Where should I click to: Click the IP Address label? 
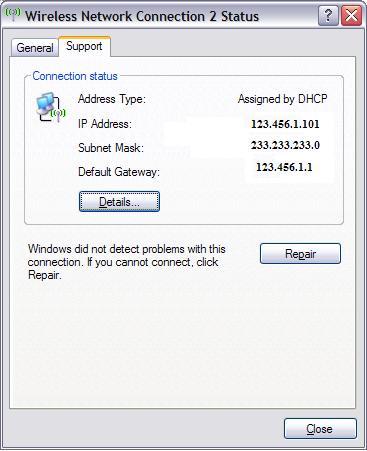click(105, 124)
